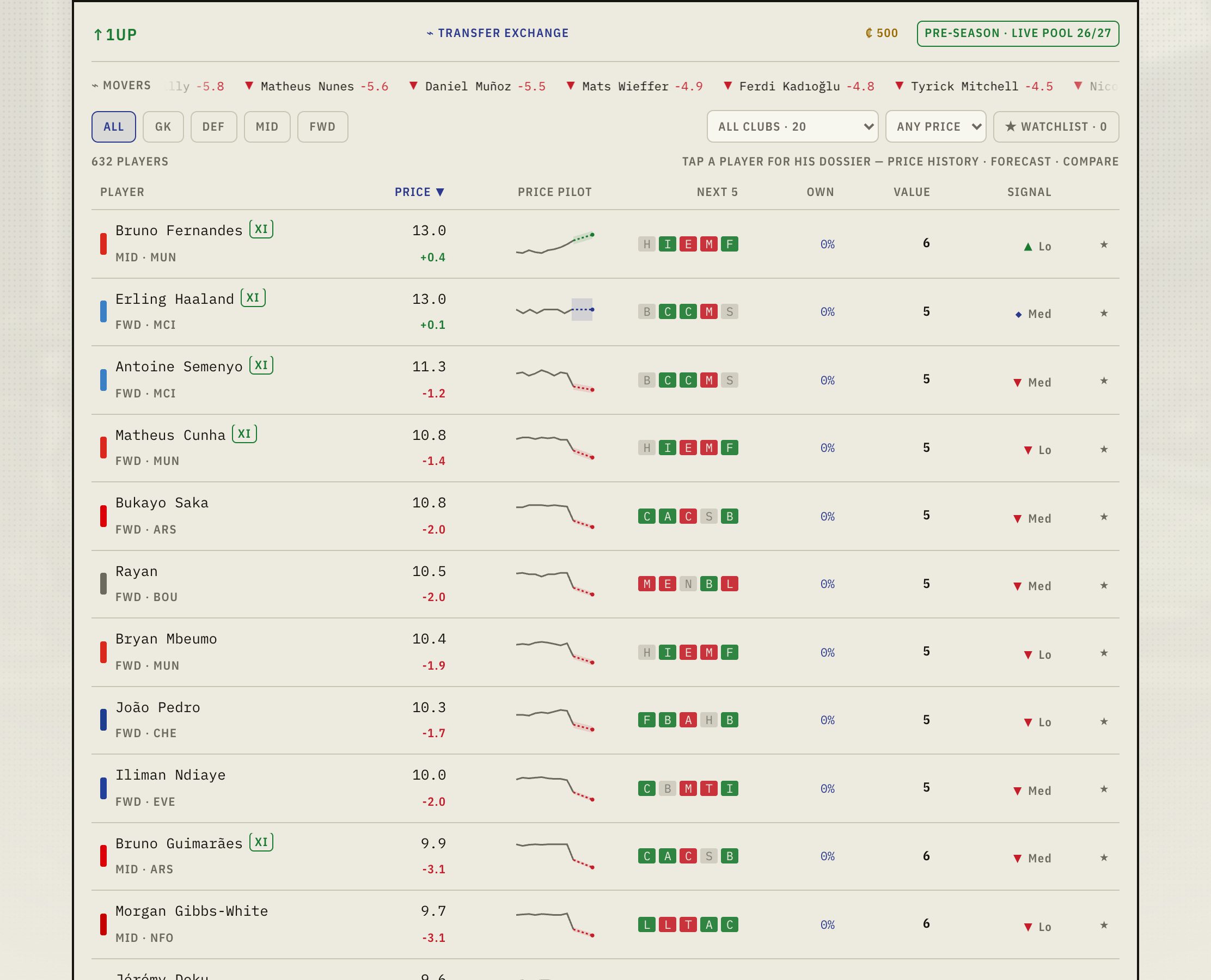Click Bruno Guimarães XI badge
The height and width of the screenshot is (980, 1211).
pyautogui.click(x=261, y=842)
